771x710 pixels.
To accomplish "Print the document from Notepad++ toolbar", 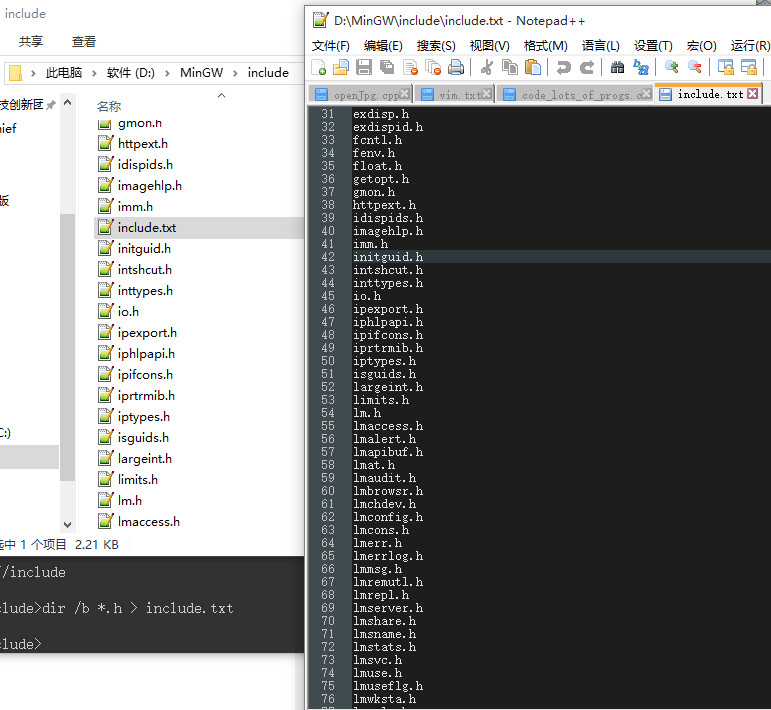I will coord(456,67).
